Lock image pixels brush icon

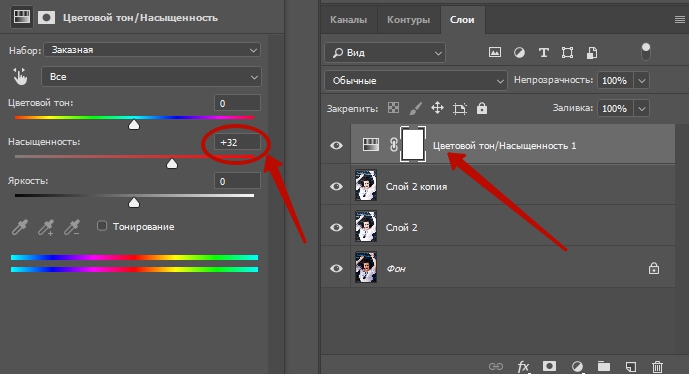pyautogui.click(x=415, y=108)
